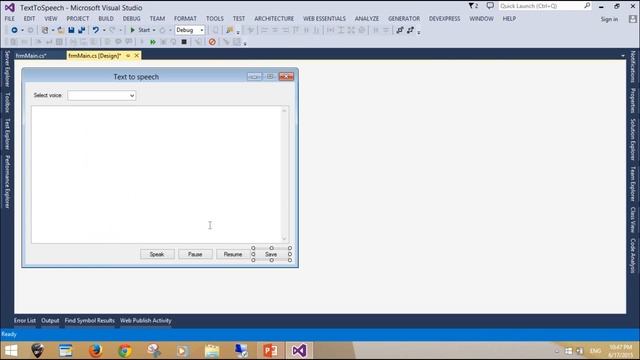
Task: Click the Windows Start button
Action: (11, 351)
